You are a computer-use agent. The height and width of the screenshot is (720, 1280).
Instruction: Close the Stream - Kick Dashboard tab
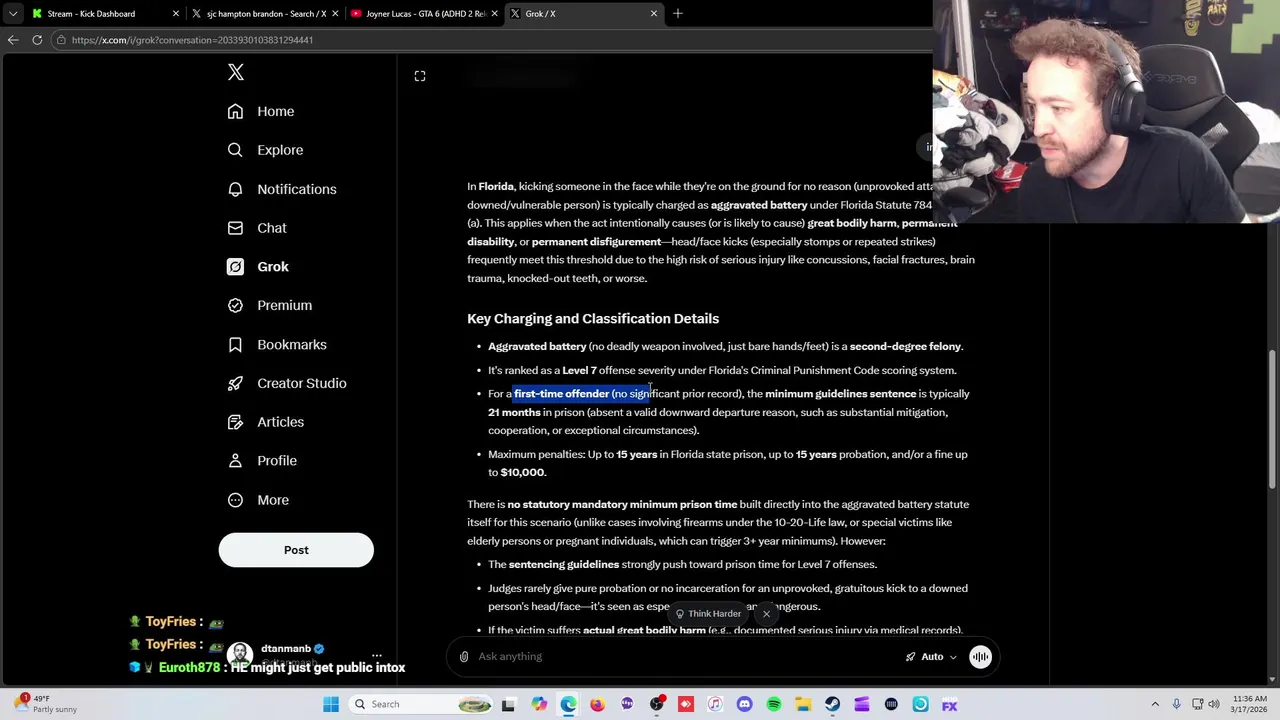pos(176,14)
